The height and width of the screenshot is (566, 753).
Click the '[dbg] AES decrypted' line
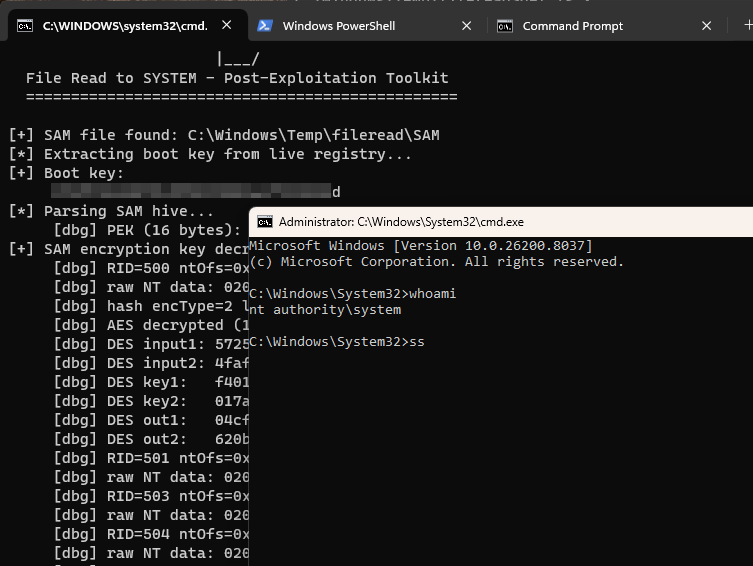tap(151, 325)
